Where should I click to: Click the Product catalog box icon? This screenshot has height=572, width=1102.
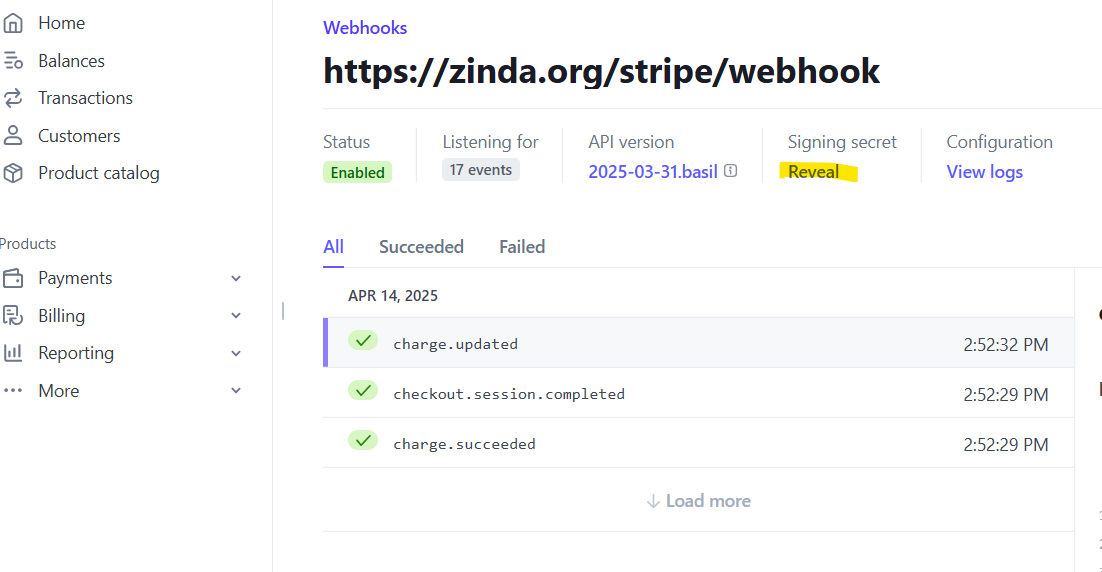[13, 173]
